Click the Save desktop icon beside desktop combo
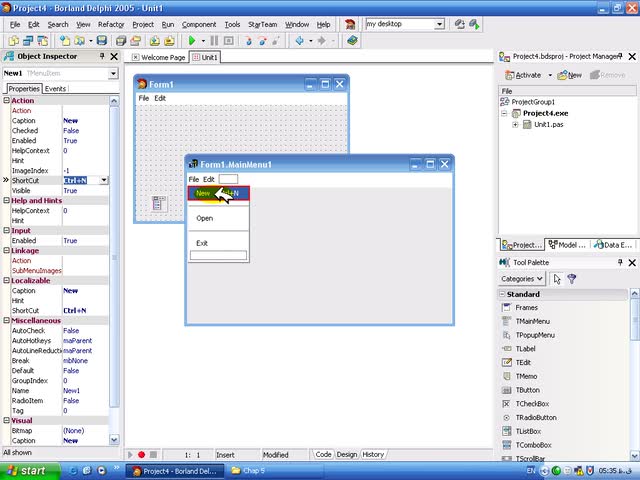Screen dimensions: 640x480 pyautogui.click(x=460, y=24)
